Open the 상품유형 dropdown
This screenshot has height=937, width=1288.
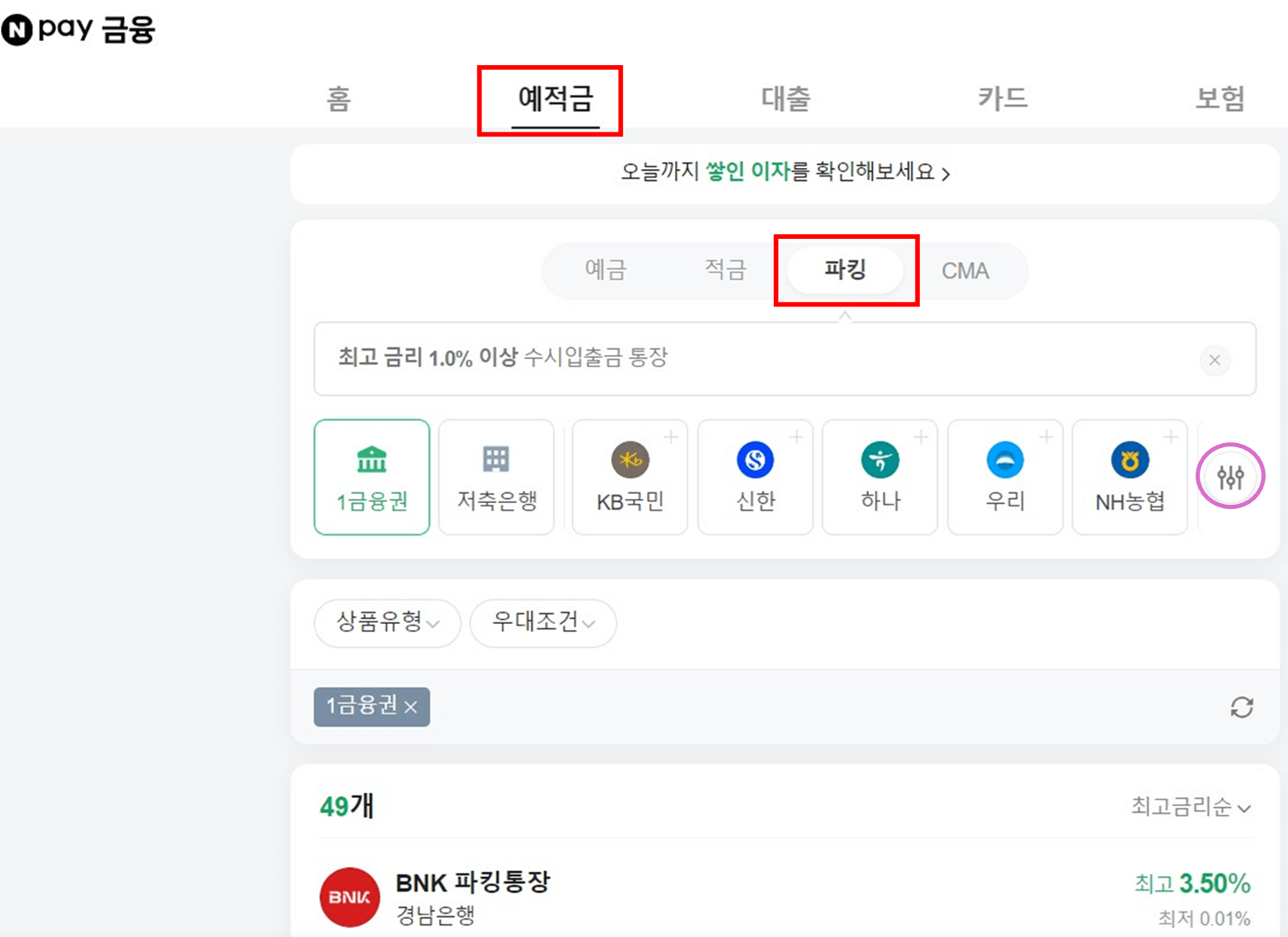click(387, 623)
